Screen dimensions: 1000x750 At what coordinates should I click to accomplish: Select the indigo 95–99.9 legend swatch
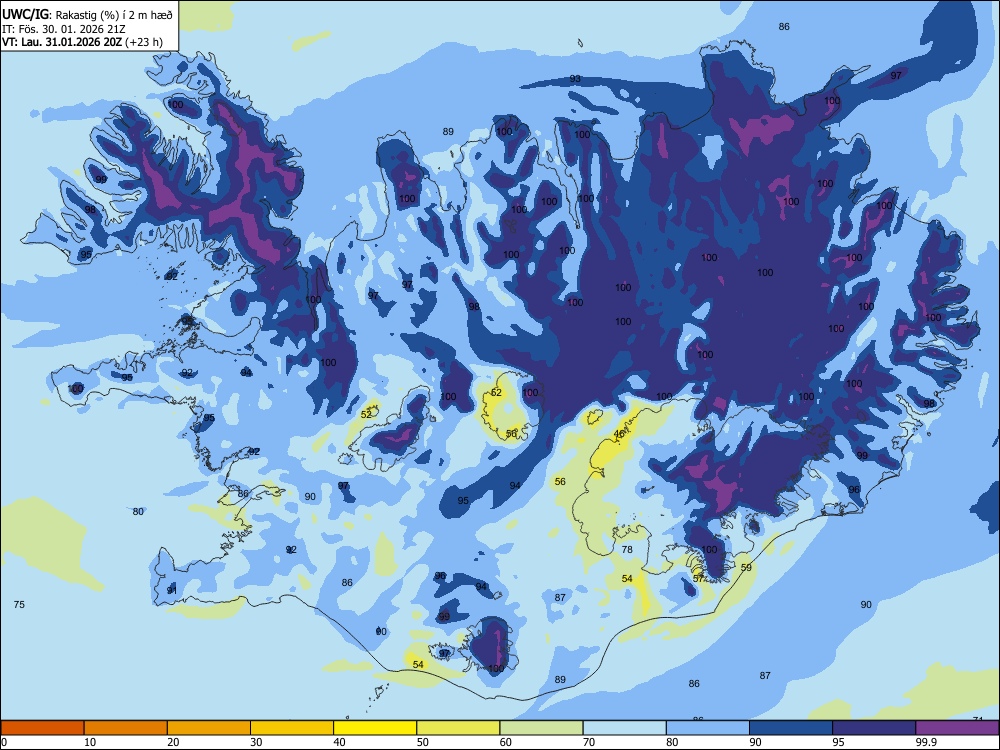(874, 728)
